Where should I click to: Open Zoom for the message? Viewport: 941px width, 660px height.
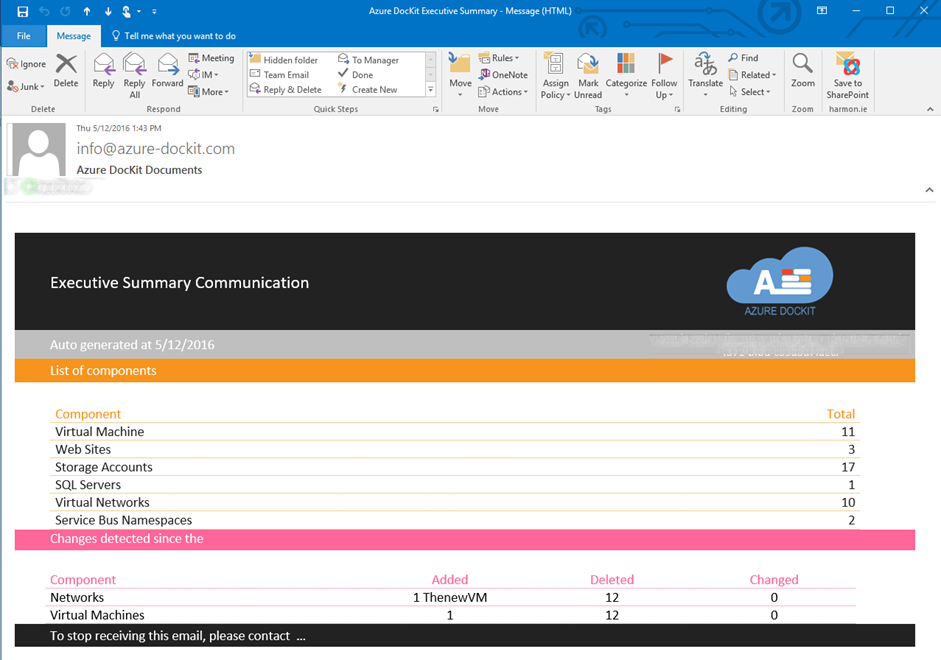[x=802, y=71]
